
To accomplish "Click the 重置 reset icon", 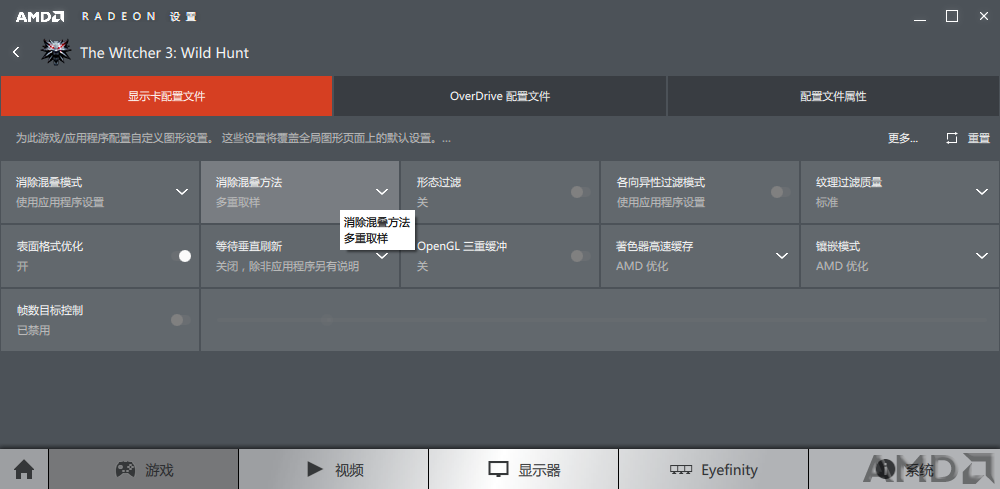I will [952, 138].
